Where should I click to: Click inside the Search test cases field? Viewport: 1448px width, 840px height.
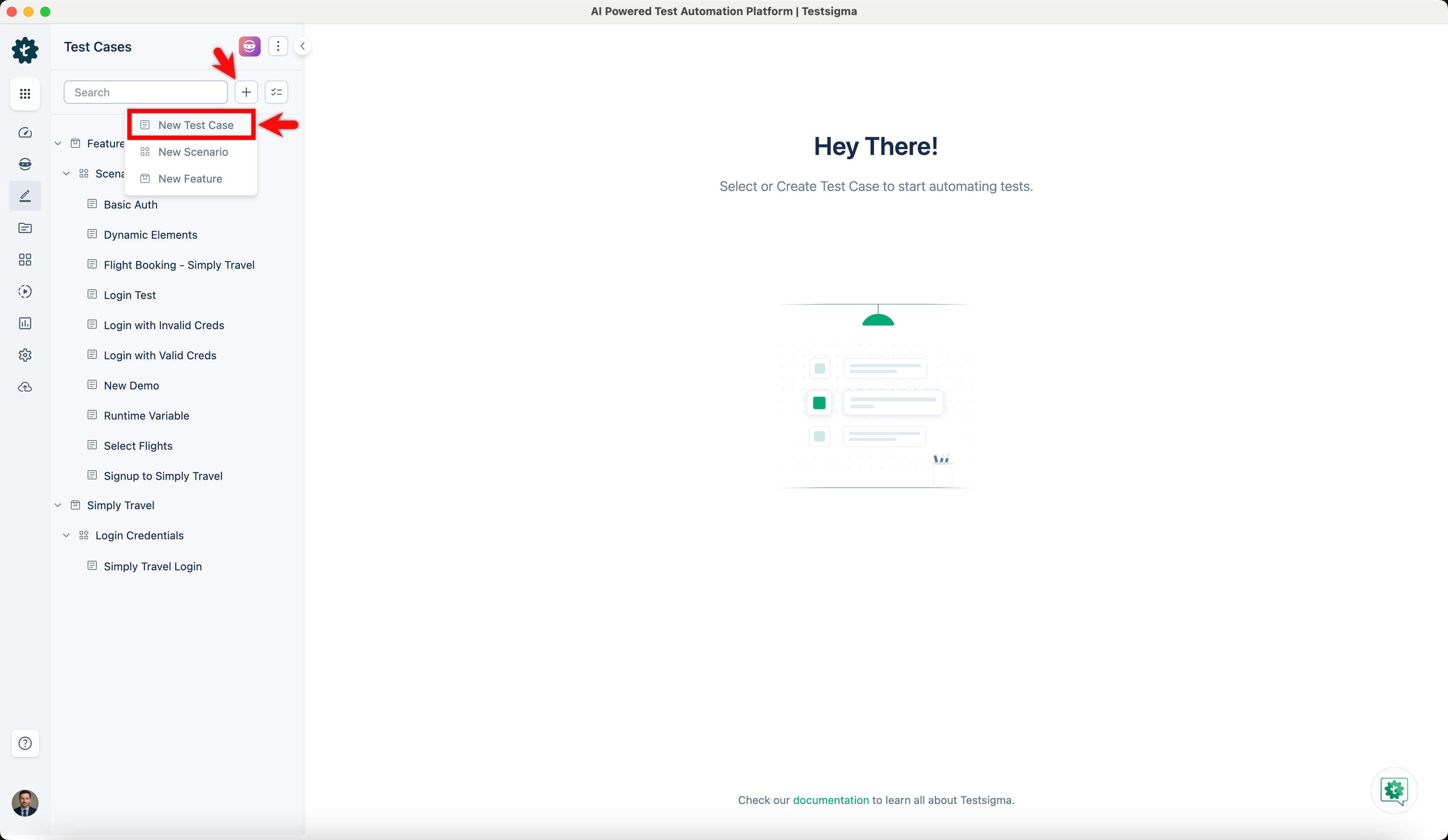click(145, 92)
